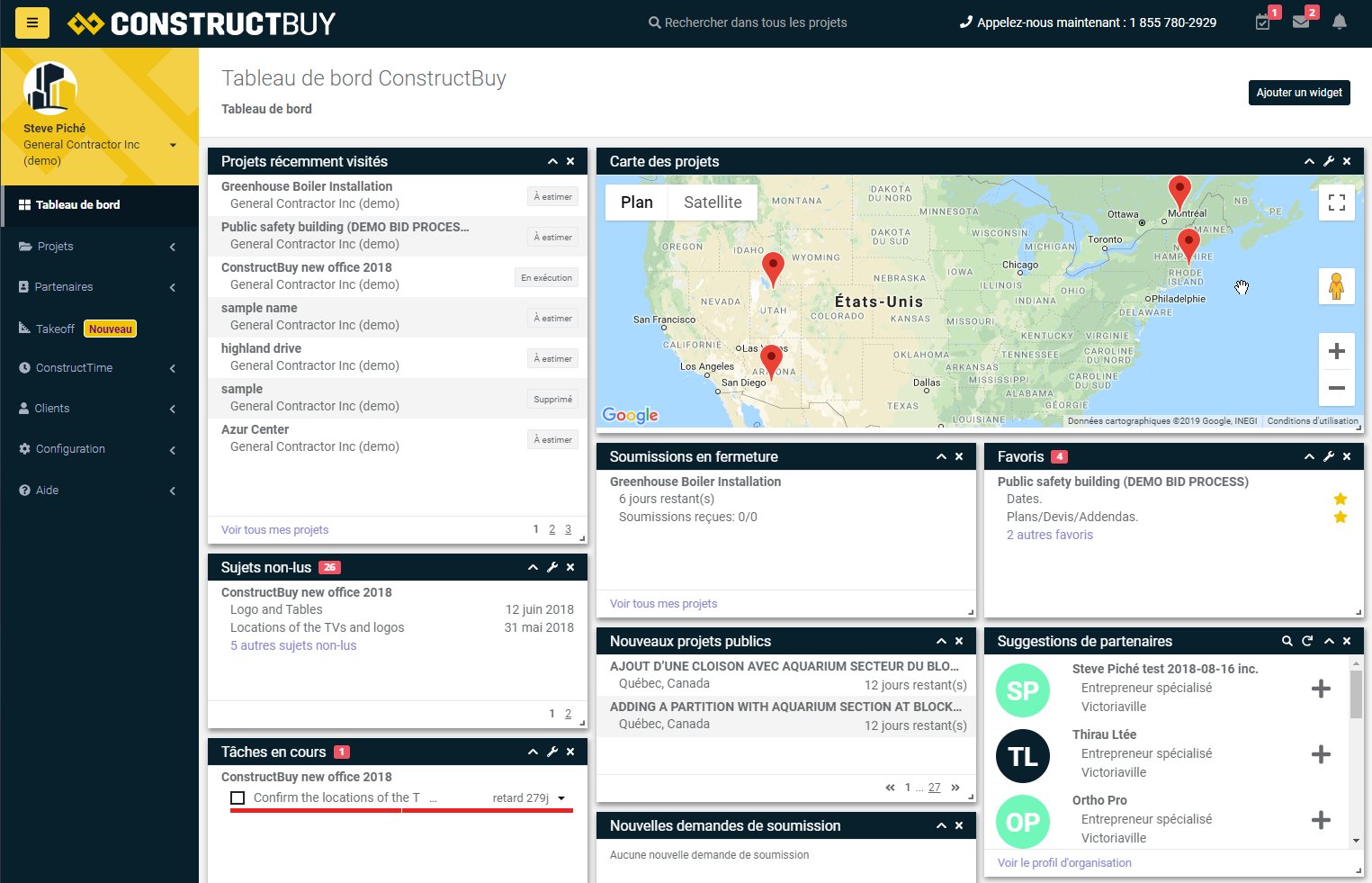The image size is (1372, 883).
Task: Check the Confirm the locations task checkbox
Action: tap(238, 797)
